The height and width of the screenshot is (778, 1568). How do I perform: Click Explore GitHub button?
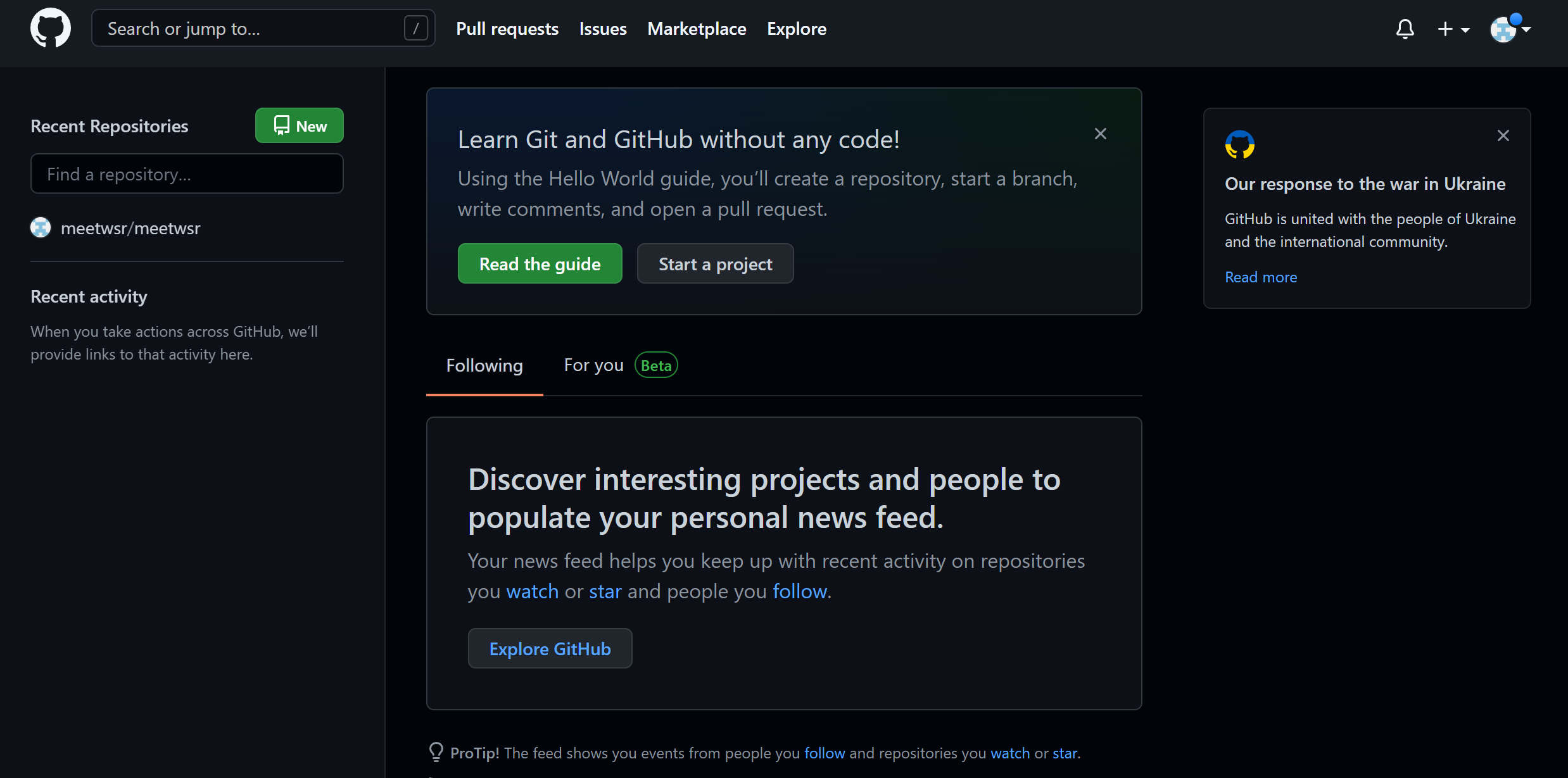tap(550, 648)
